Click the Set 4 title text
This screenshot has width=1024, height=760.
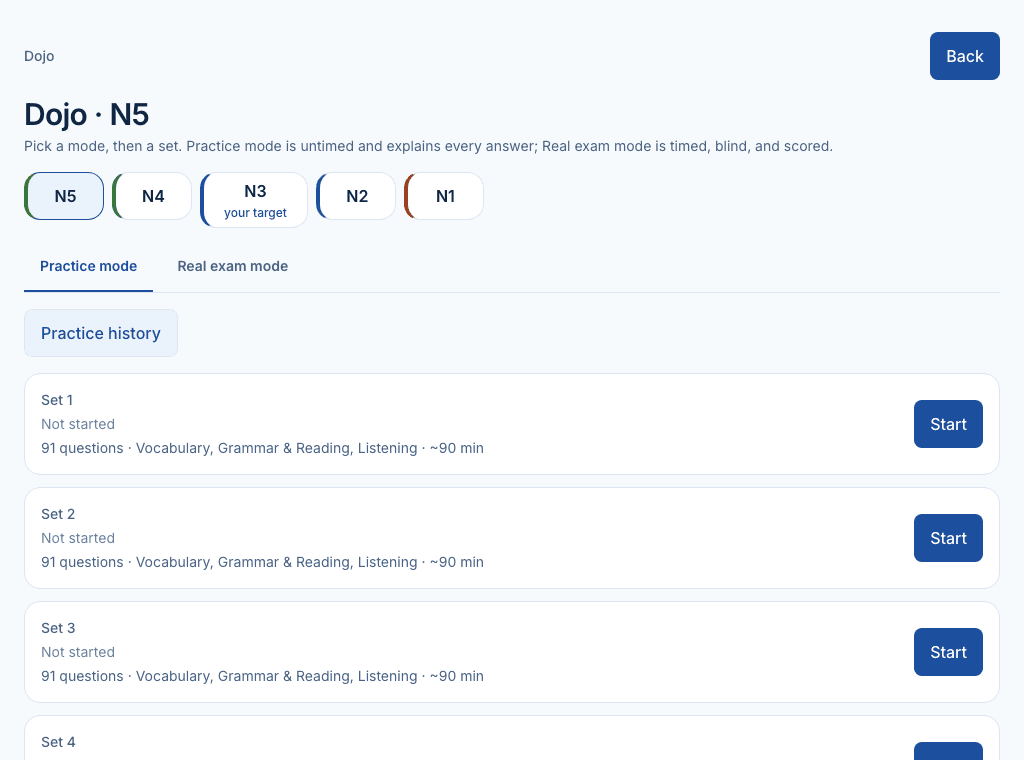(58, 742)
